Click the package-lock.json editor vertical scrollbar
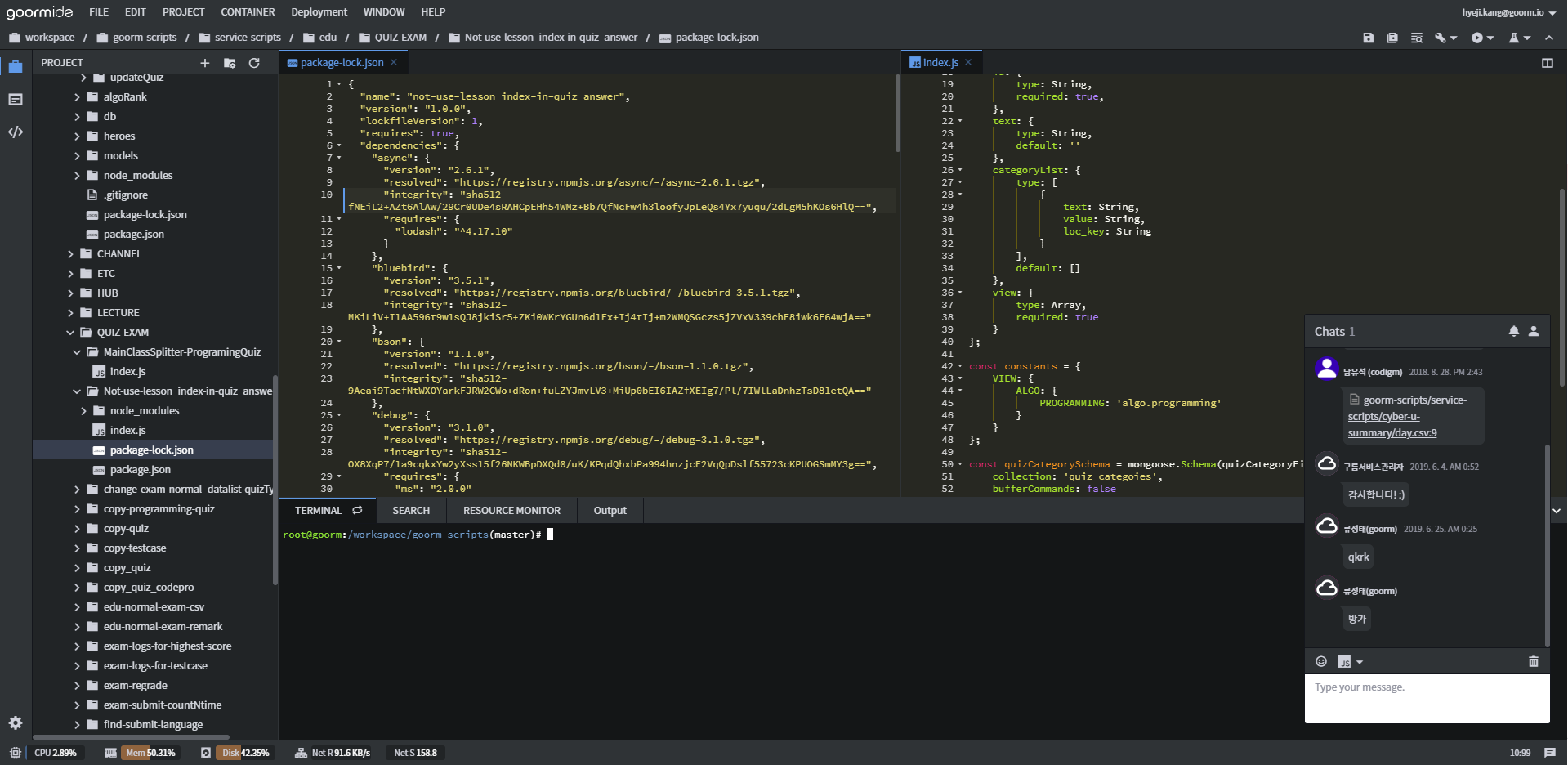1568x765 pixels. (897, 114)
